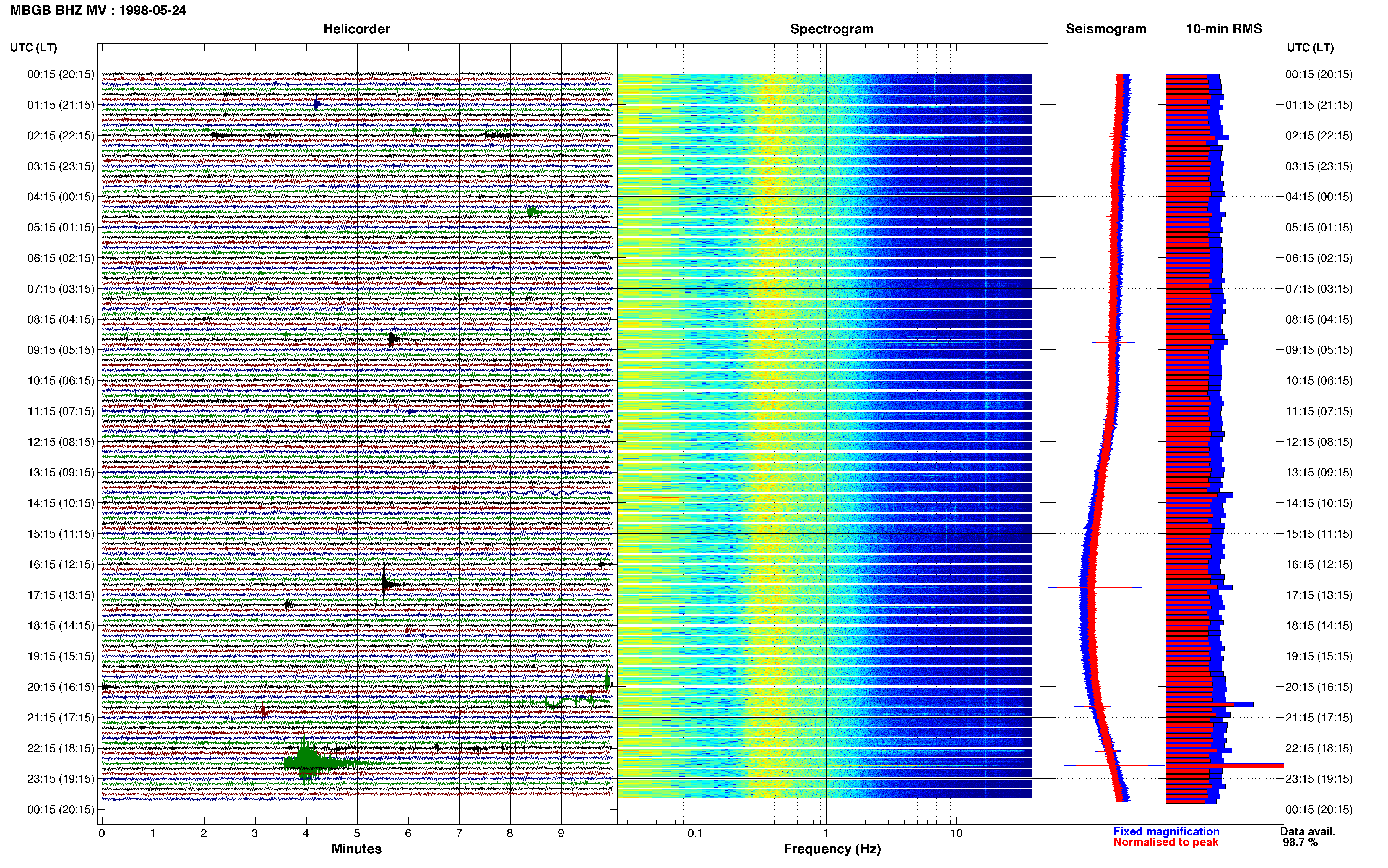This screenshot has width=1388, height=868.
Task: Click left time label 19:15 (15:15)
Action: tap(61, 656)
